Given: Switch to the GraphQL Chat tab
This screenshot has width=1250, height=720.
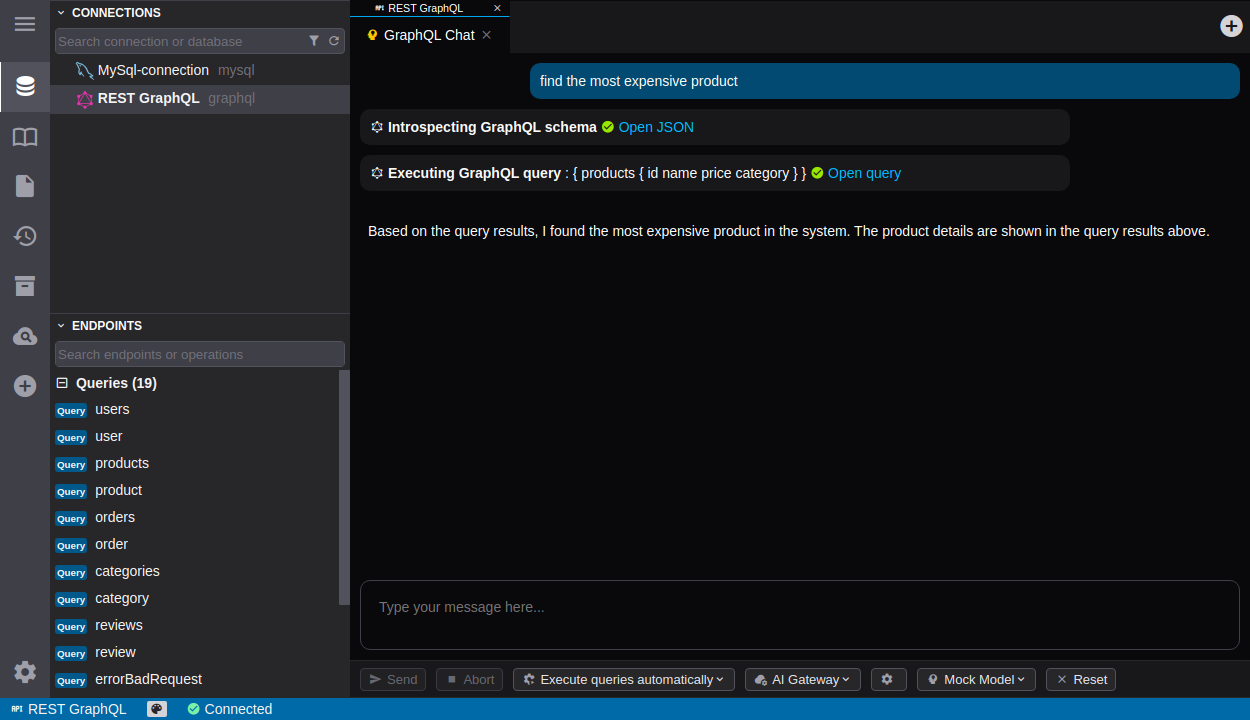Looking at the screenshot, I should 428,35.
